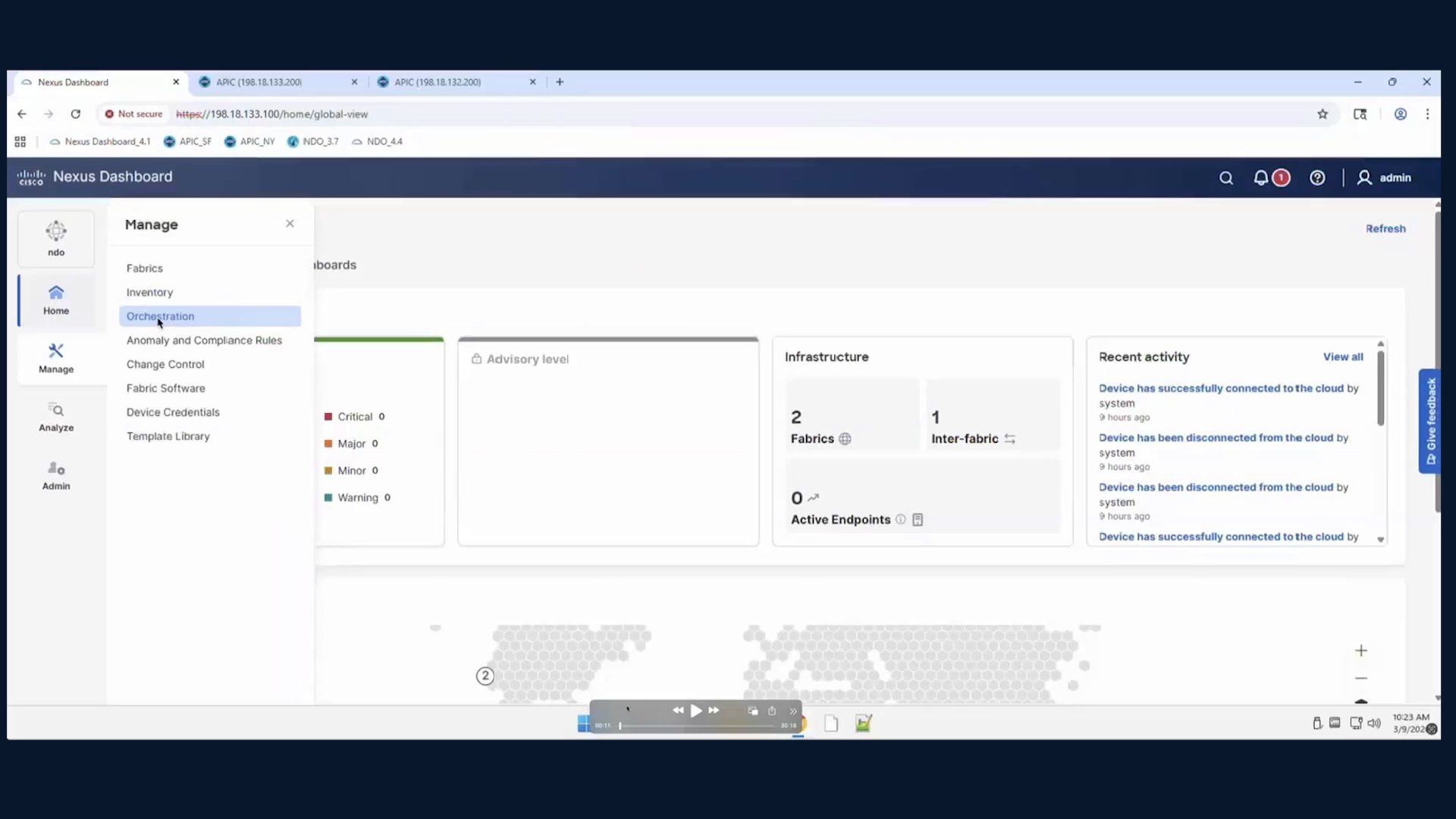The width and height of the screenshot is (1456, 819).
Task: Click View all in Recent activity
Action: pos(1343,356)
